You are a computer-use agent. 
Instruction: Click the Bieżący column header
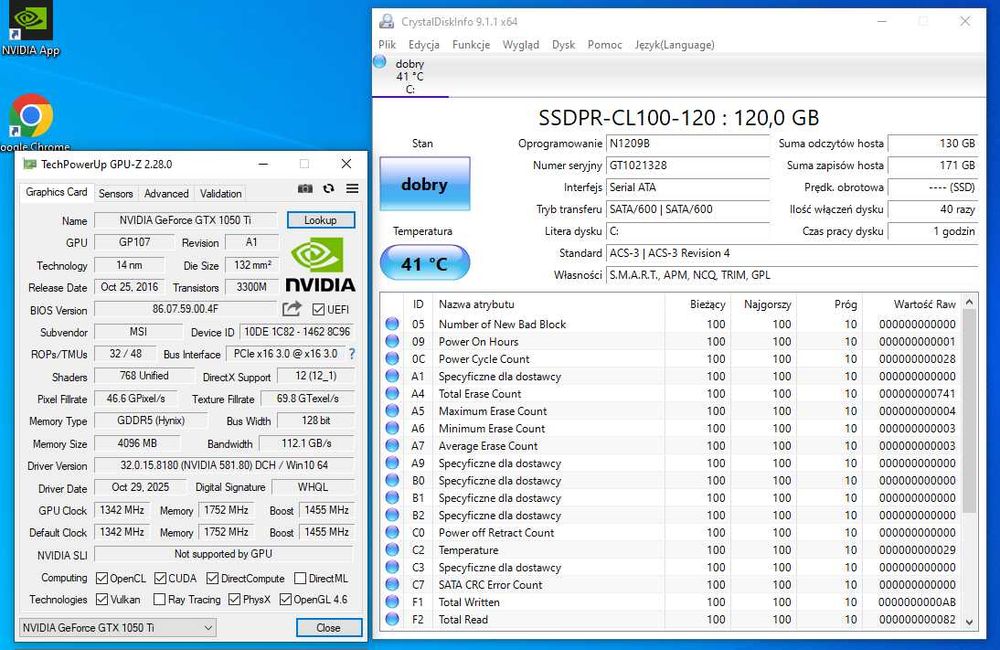[698, 304]
